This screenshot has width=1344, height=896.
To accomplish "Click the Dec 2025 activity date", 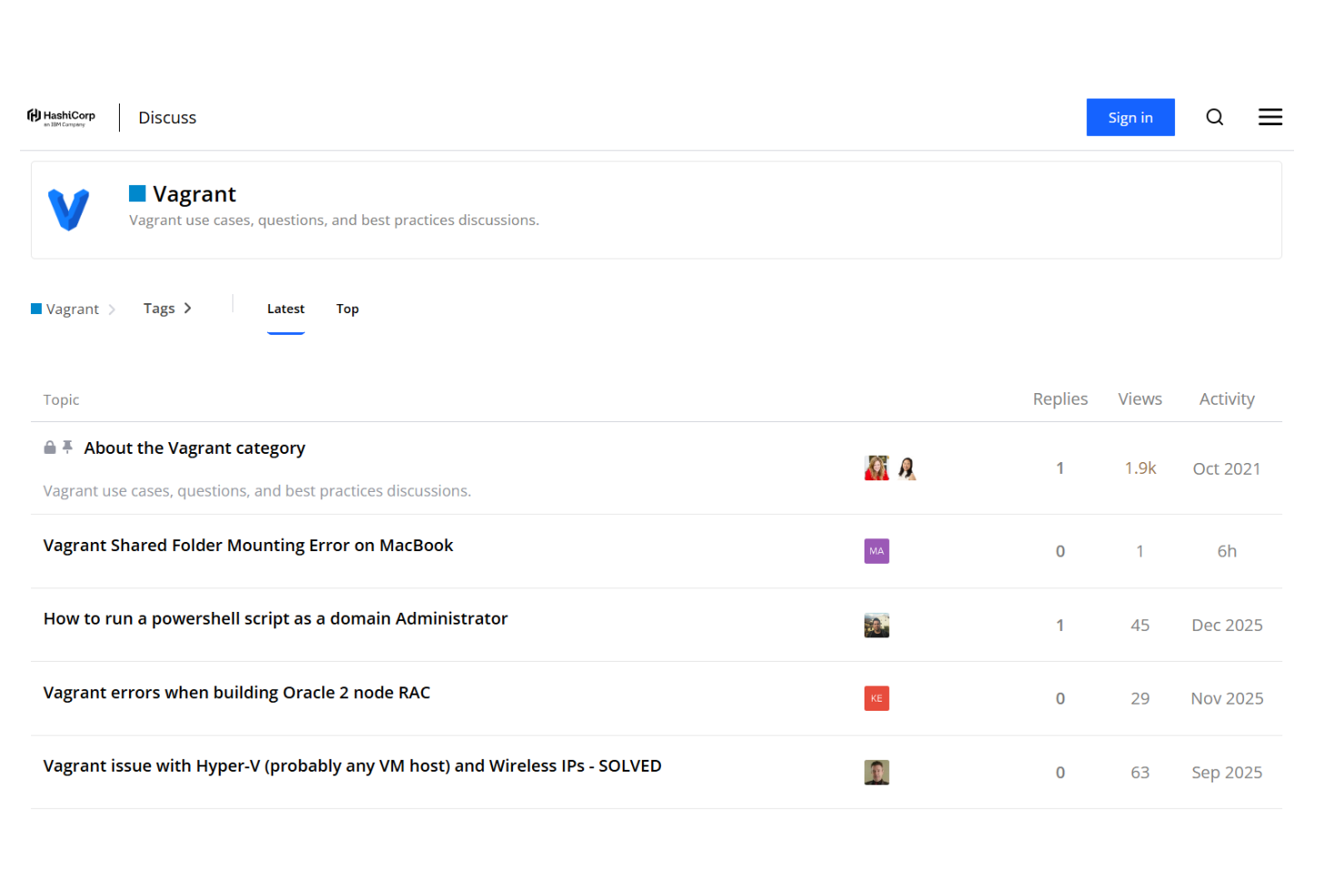I will click(x=1227, y=625).
